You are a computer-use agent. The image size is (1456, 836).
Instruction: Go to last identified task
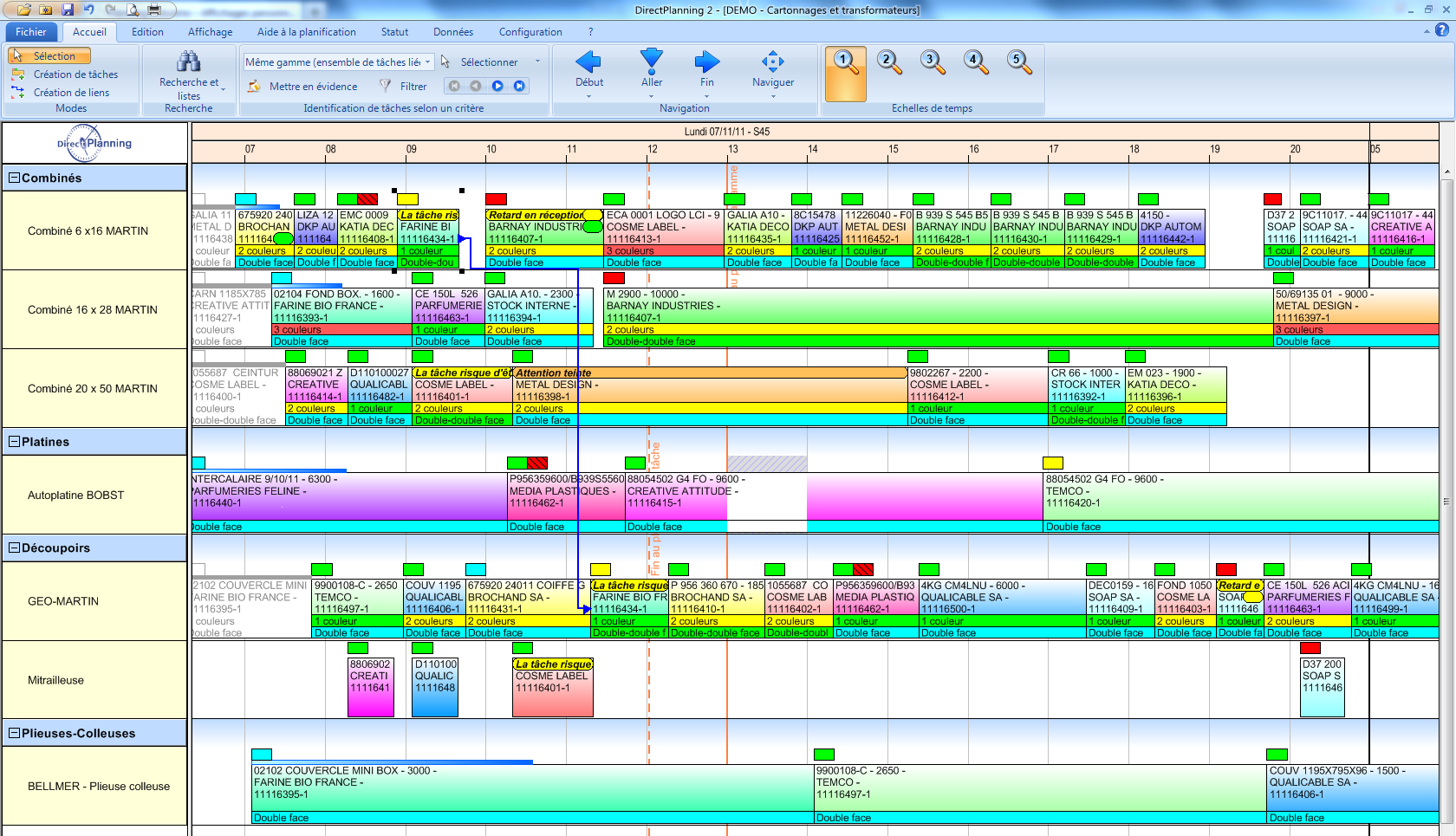[519, 86]
